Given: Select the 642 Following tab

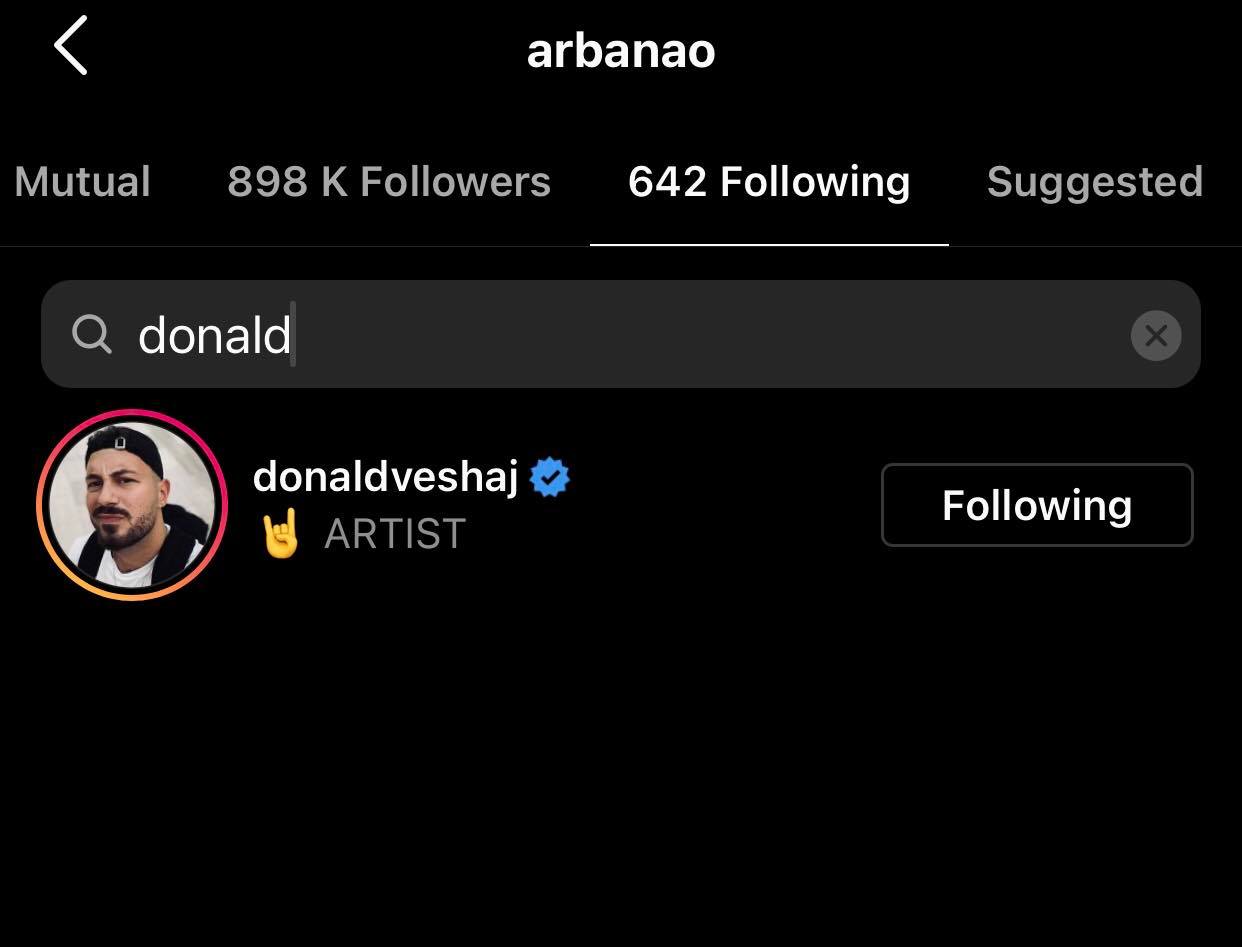Looking at the screenshot, I should [x=769, y=182].
